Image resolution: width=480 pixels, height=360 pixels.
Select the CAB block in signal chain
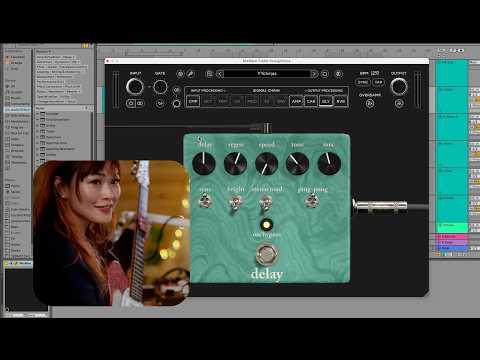coord(311,101)
